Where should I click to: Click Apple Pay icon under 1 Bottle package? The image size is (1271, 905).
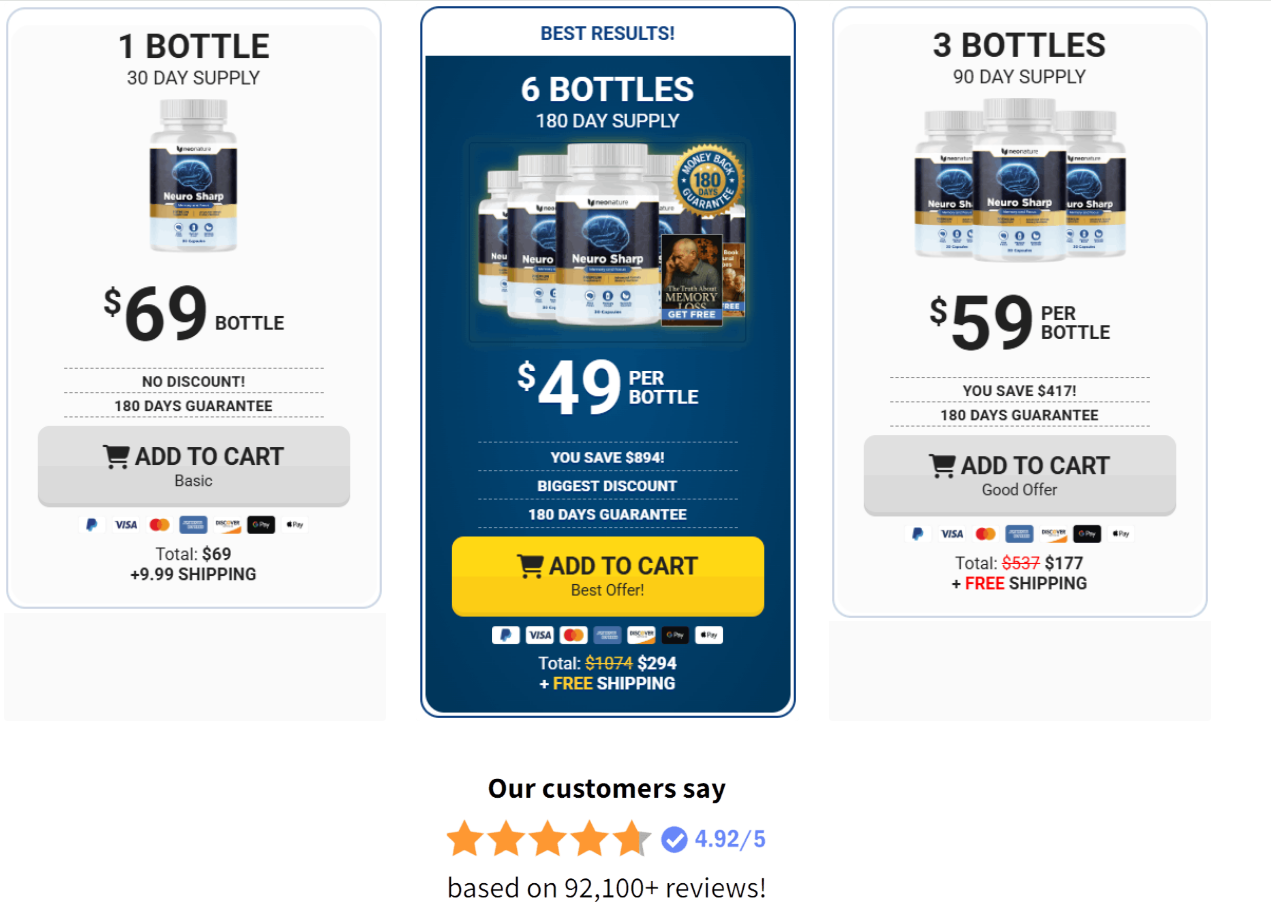(294, 524)
